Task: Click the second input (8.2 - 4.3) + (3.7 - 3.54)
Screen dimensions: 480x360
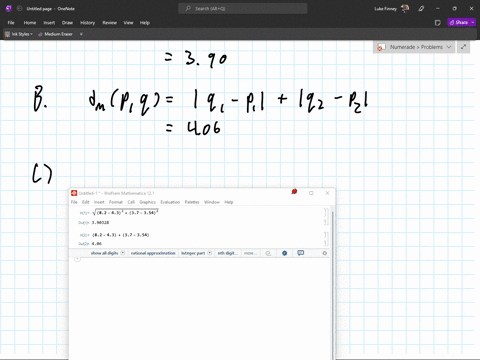Action: tap(120, 235)
